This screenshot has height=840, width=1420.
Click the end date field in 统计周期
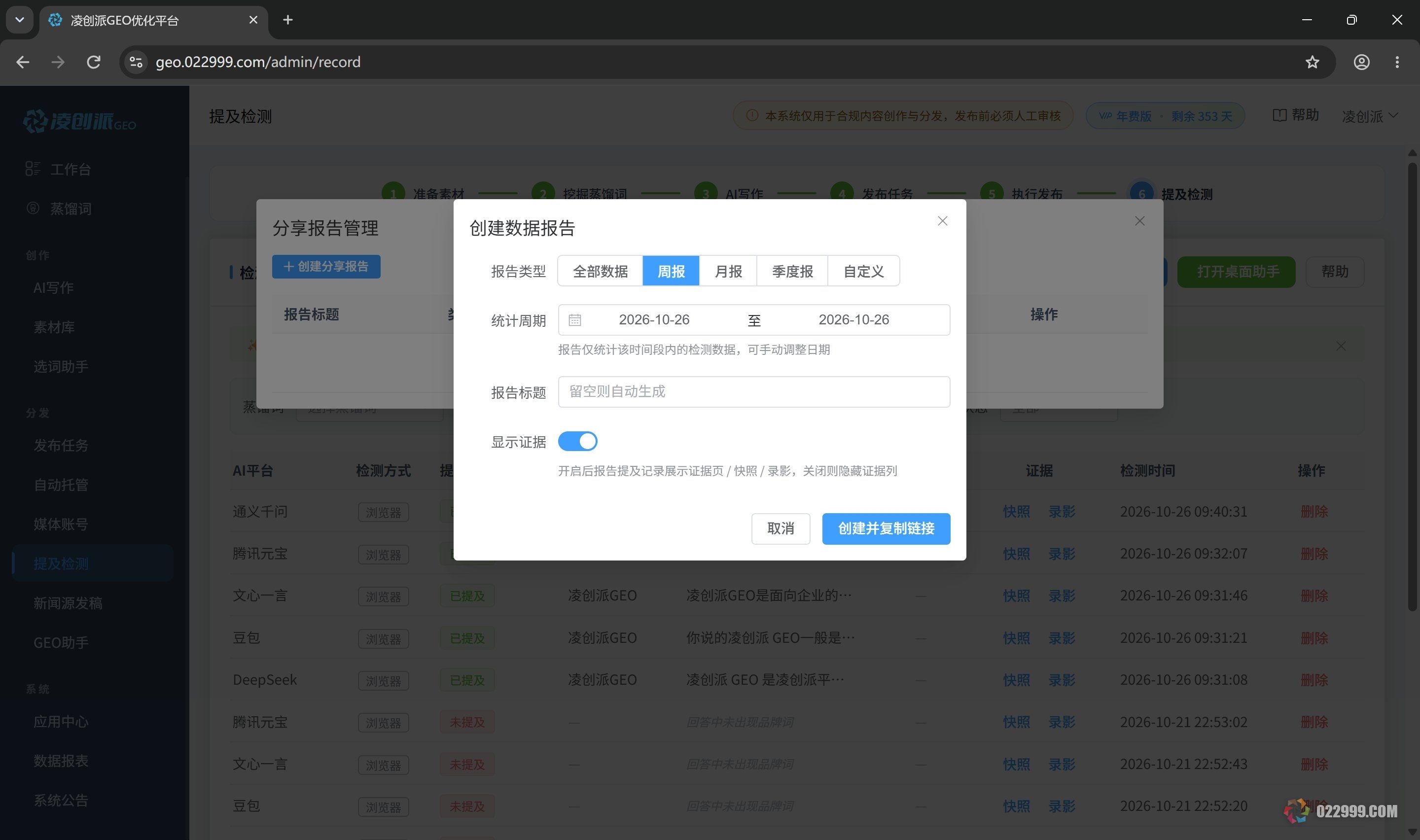point(853,320)
